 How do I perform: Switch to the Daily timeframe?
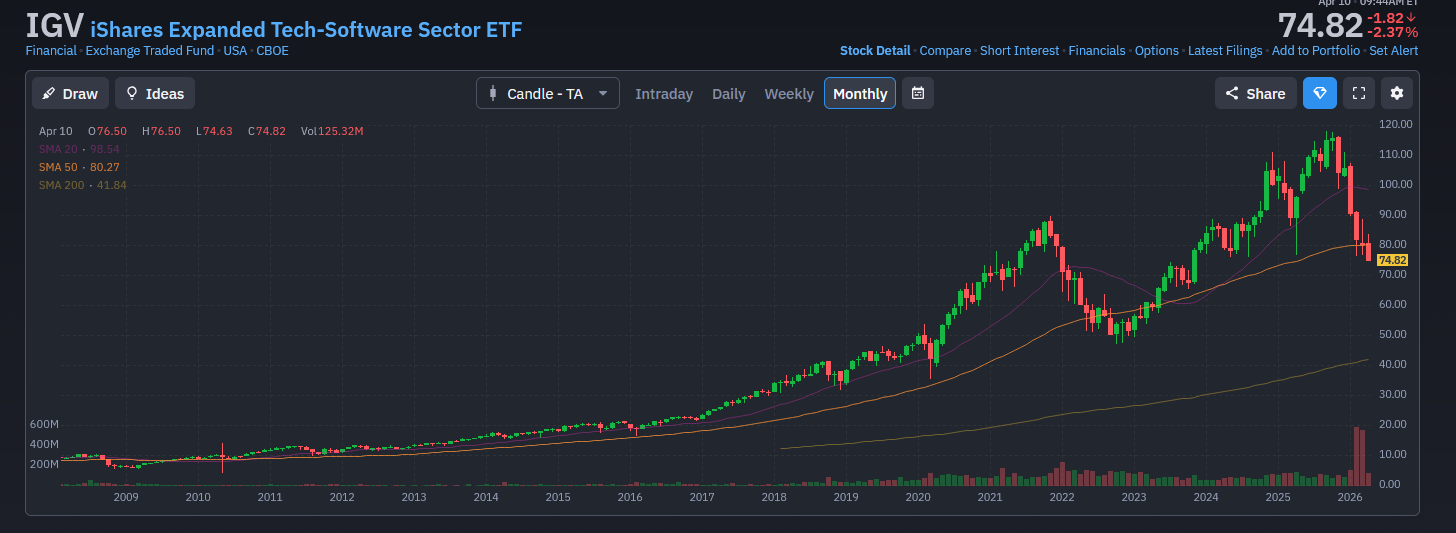(x=729, y=94)
